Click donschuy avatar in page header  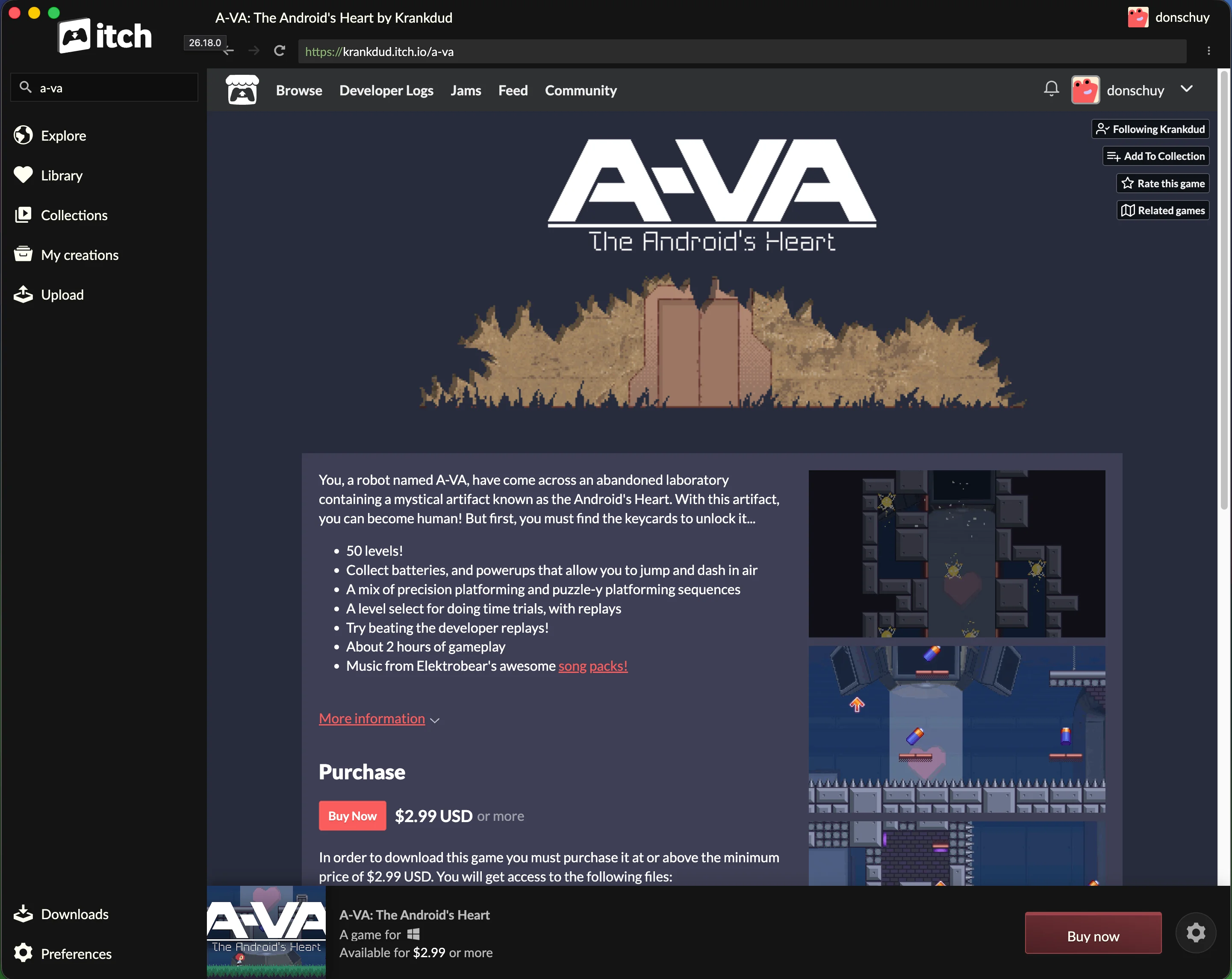tap(1086, 90)
